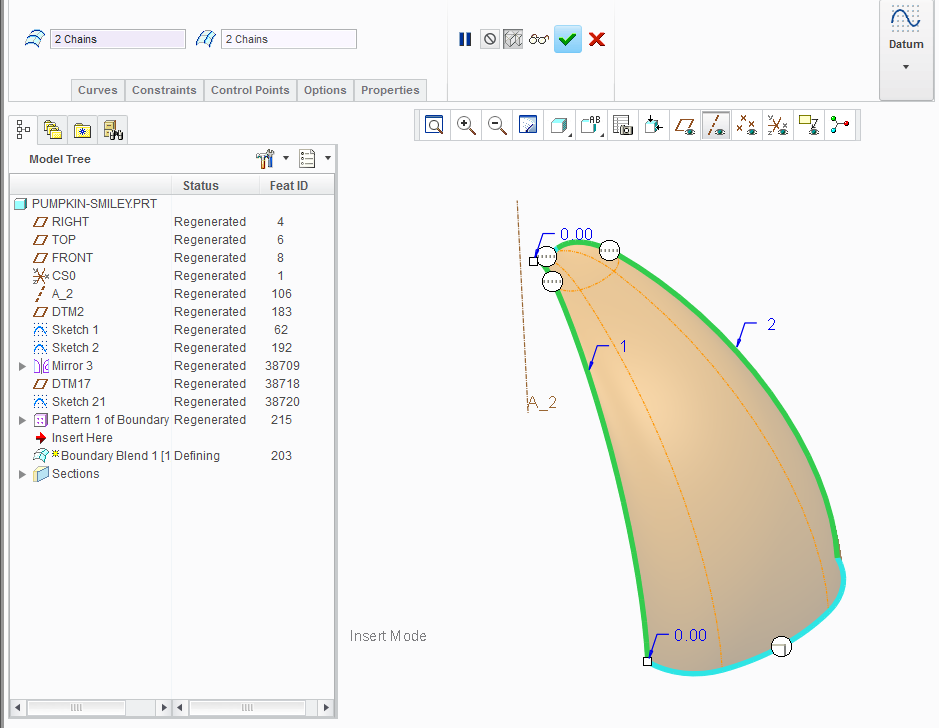Select DTM2 in the model tree
This screenshot has width=939, height=728.
pyautogui.click(x=68, y=311)
